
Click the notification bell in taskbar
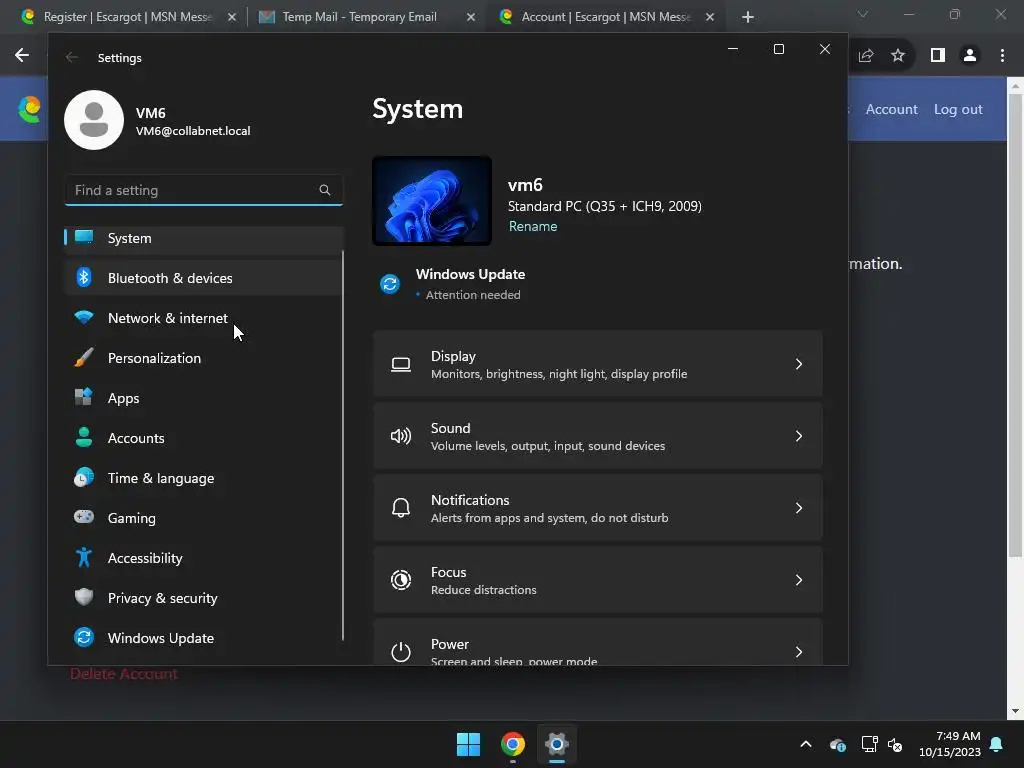(x=997, y=744)
